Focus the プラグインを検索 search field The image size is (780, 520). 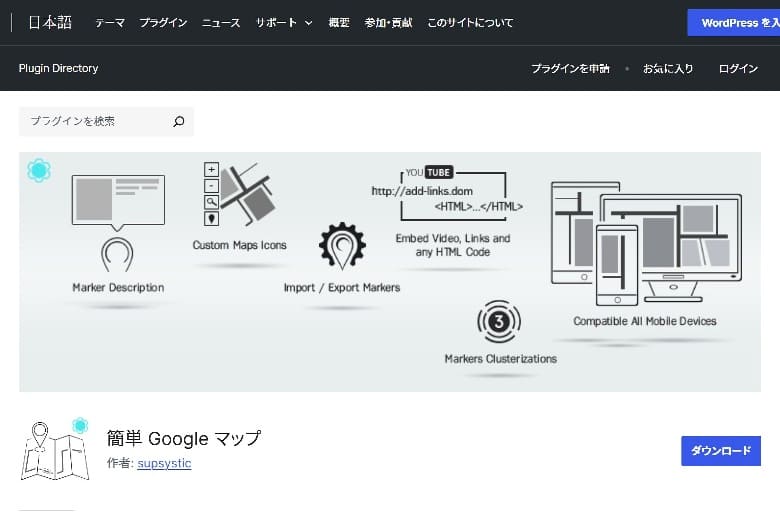pos(106,121)
